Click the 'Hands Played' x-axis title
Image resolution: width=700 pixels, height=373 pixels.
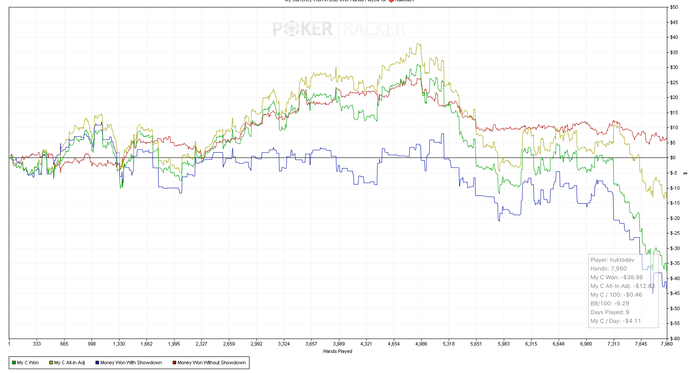pos(338,352)
